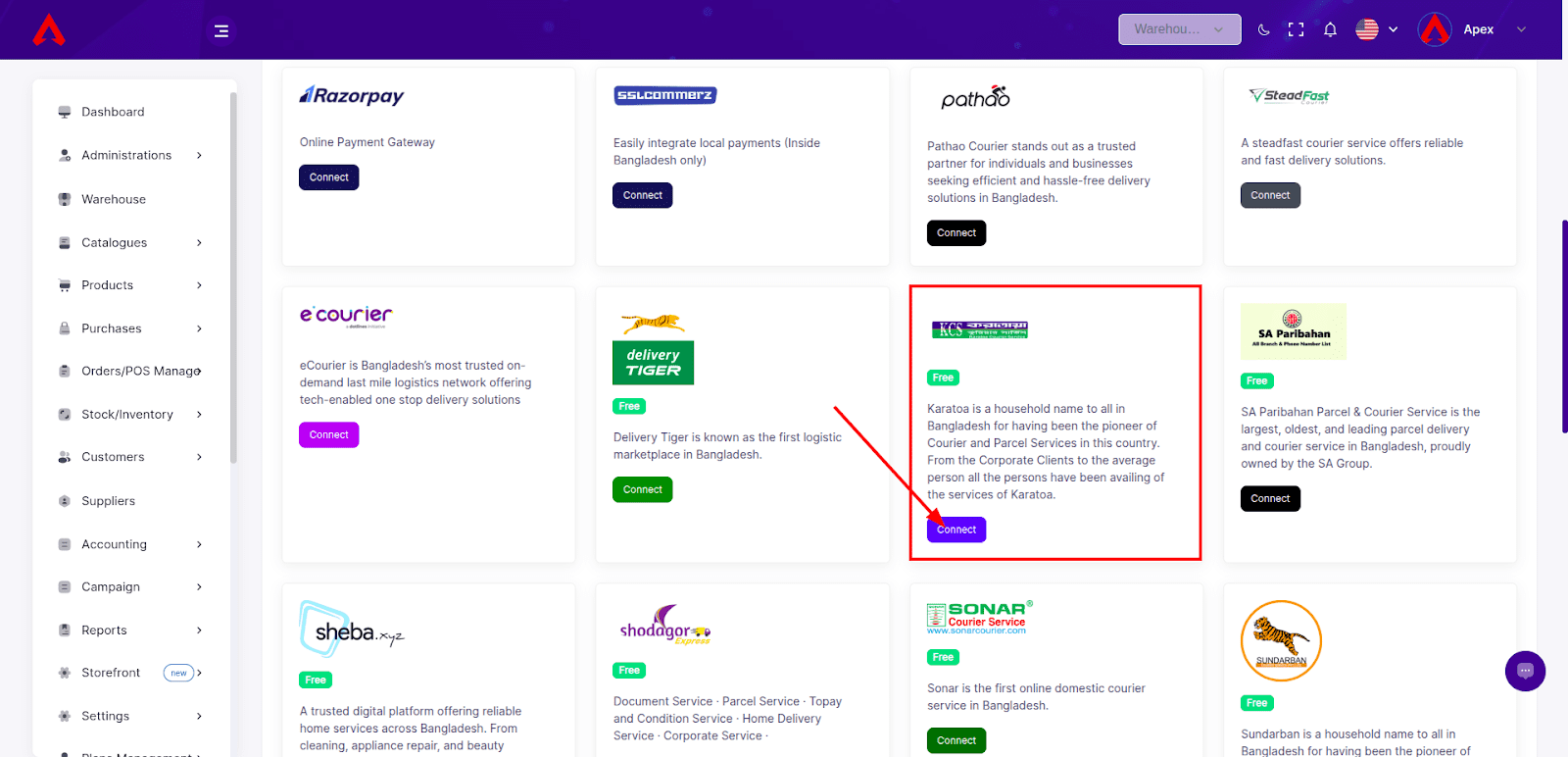
Task: Connect SteadFast courier
Action: coord(1271,195)
